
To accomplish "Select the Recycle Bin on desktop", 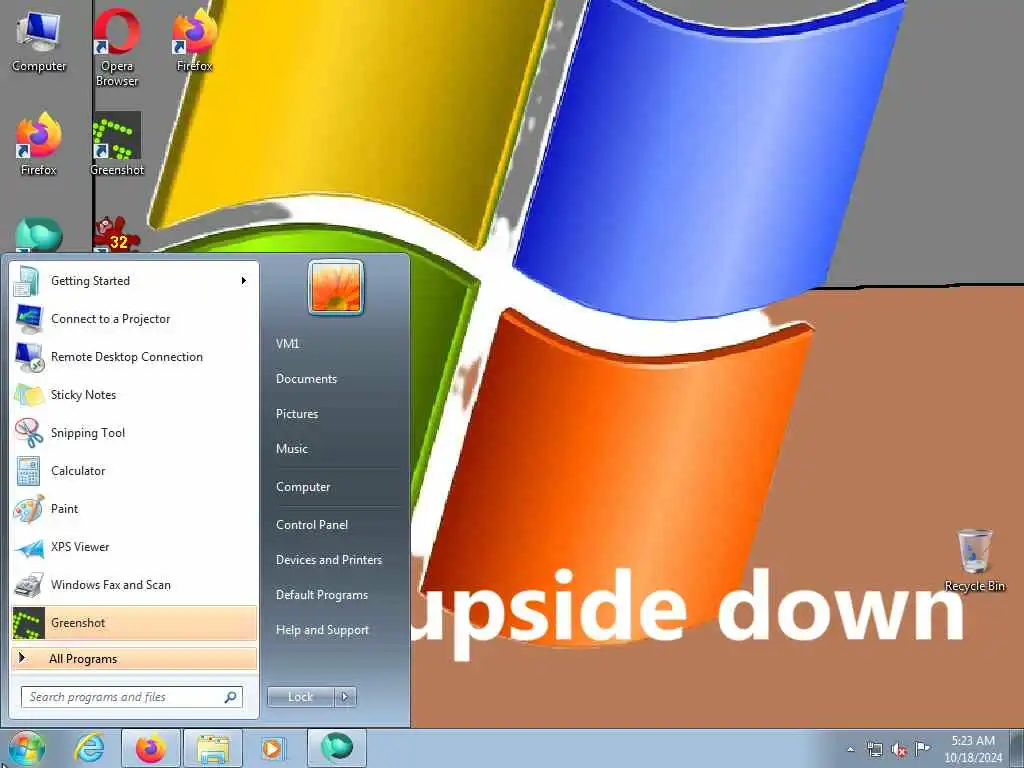I will point(975,560).
